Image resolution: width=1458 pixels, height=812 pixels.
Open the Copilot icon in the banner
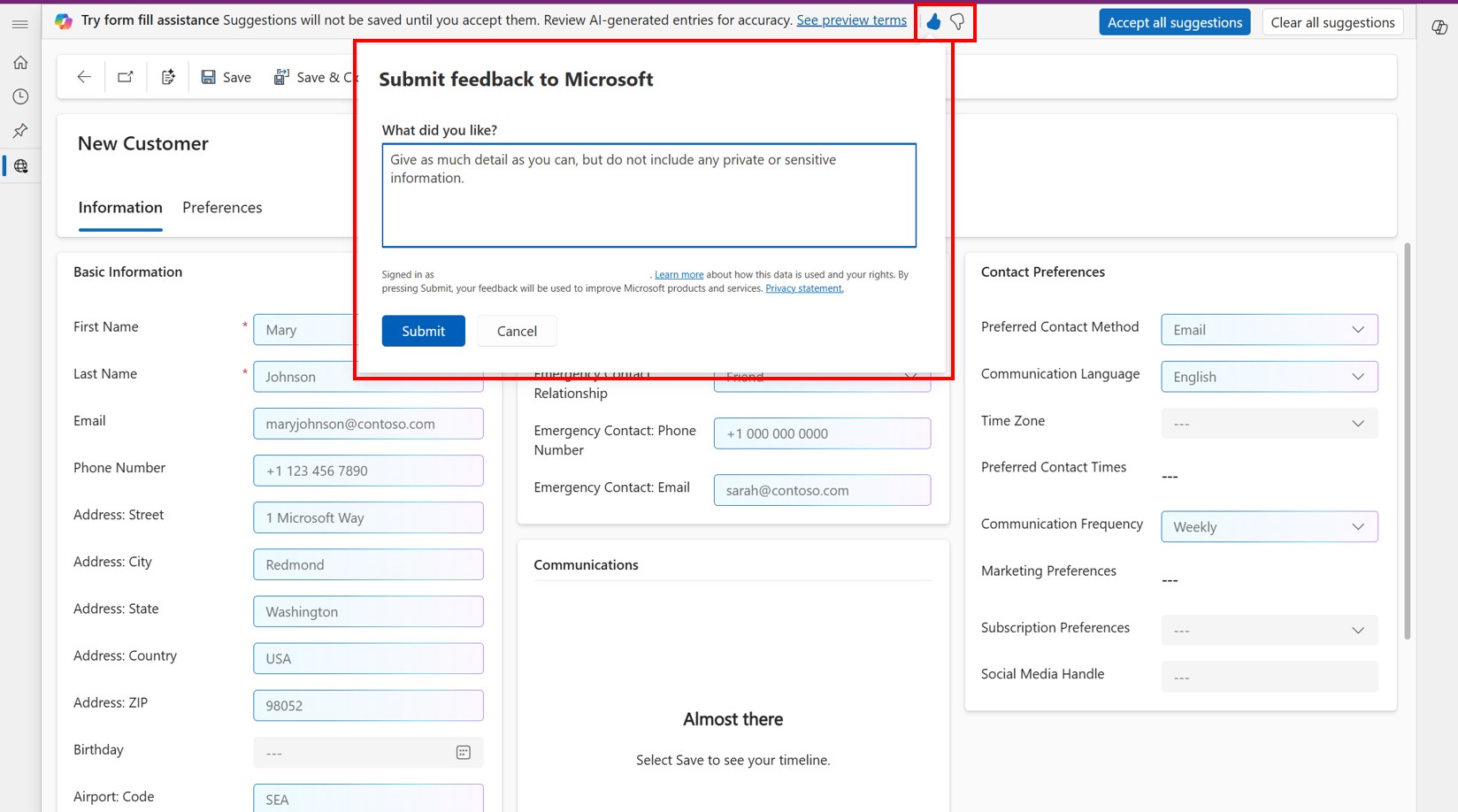coord(63,19)
